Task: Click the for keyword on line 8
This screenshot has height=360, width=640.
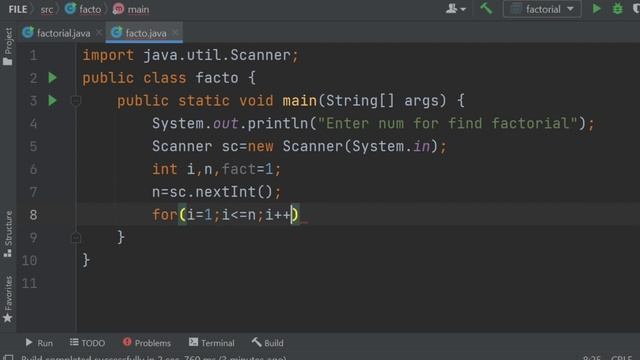Action: [165, 215]
